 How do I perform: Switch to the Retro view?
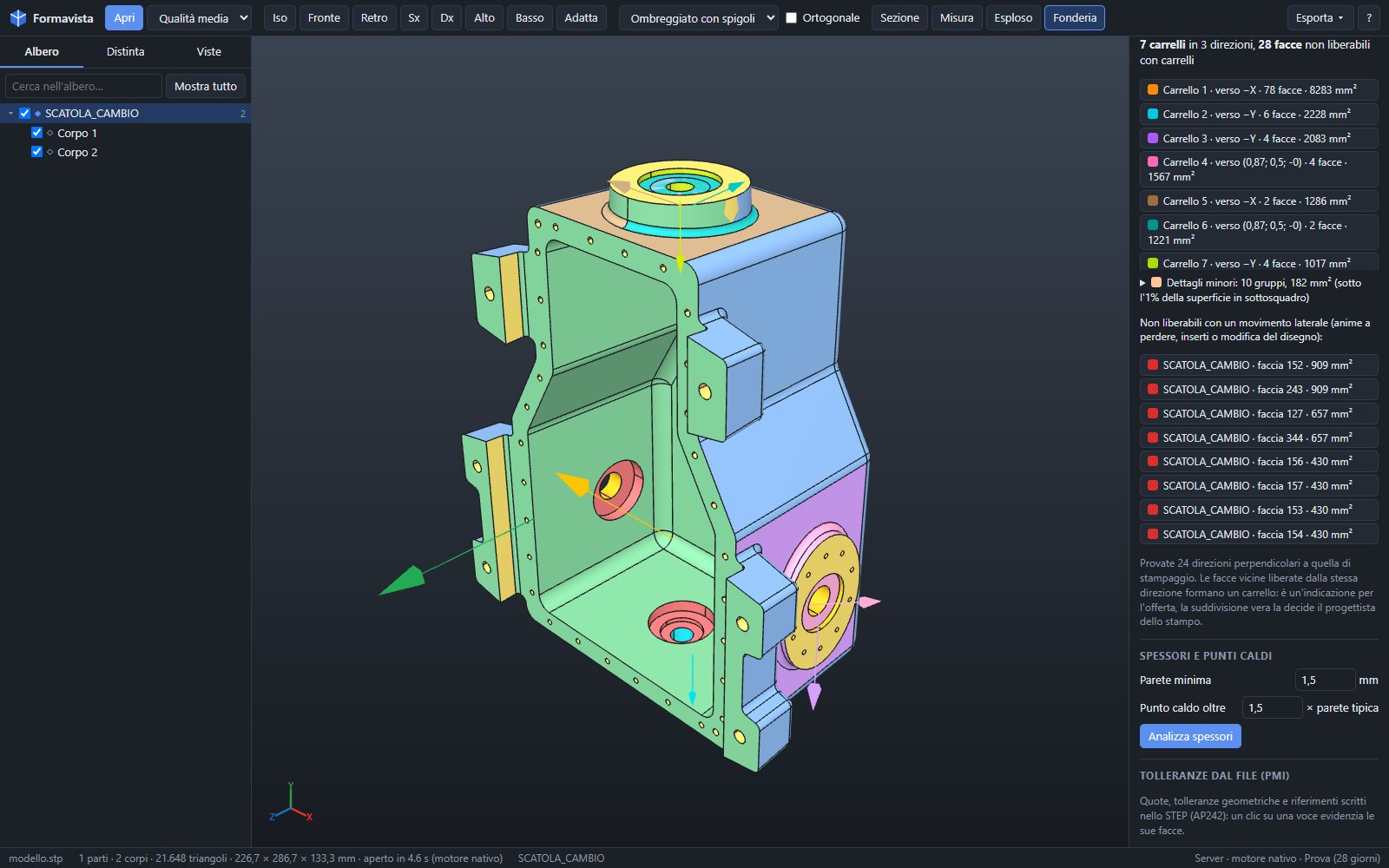(x=374, y=17)
